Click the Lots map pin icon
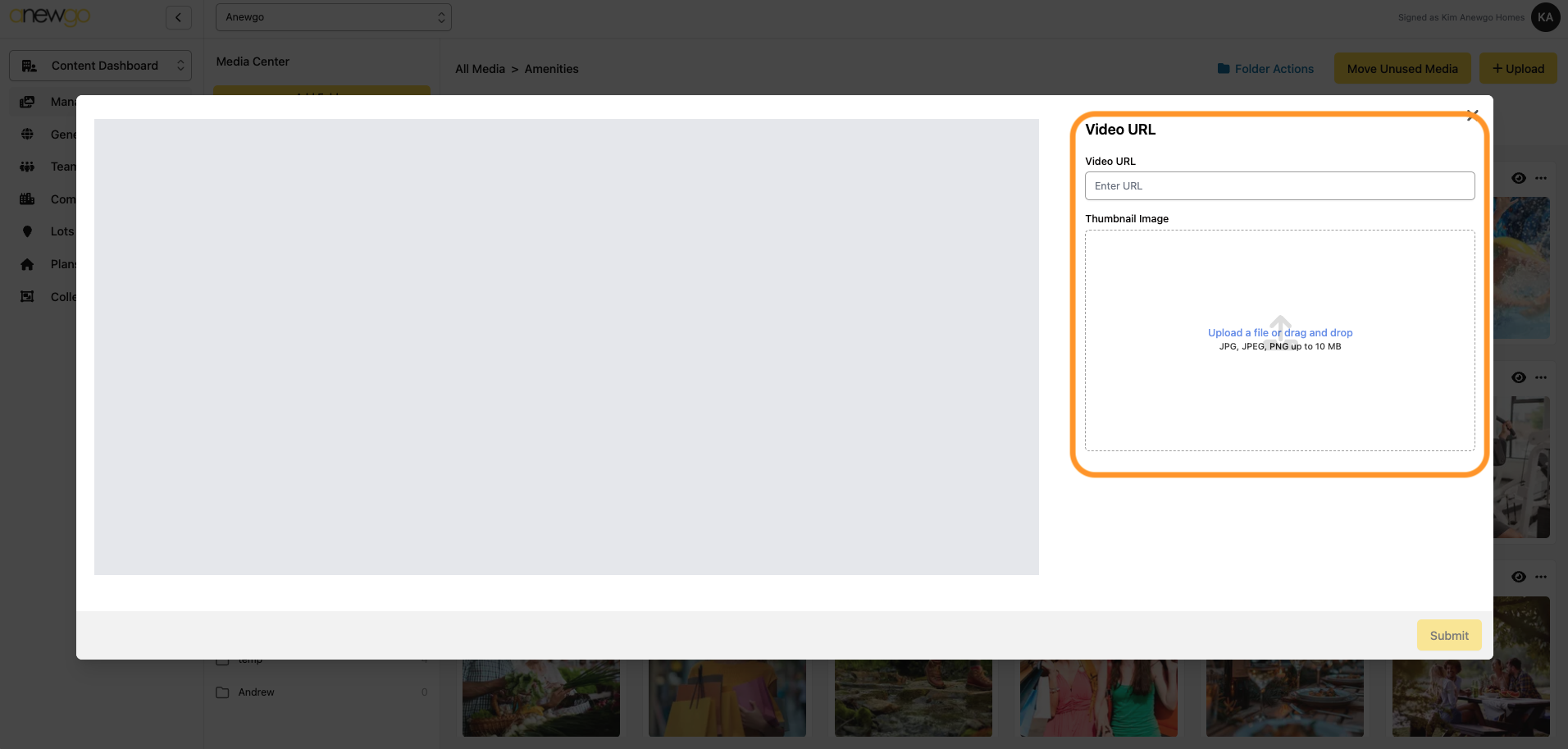This screenshot has width=1568, height=749. 27,231
